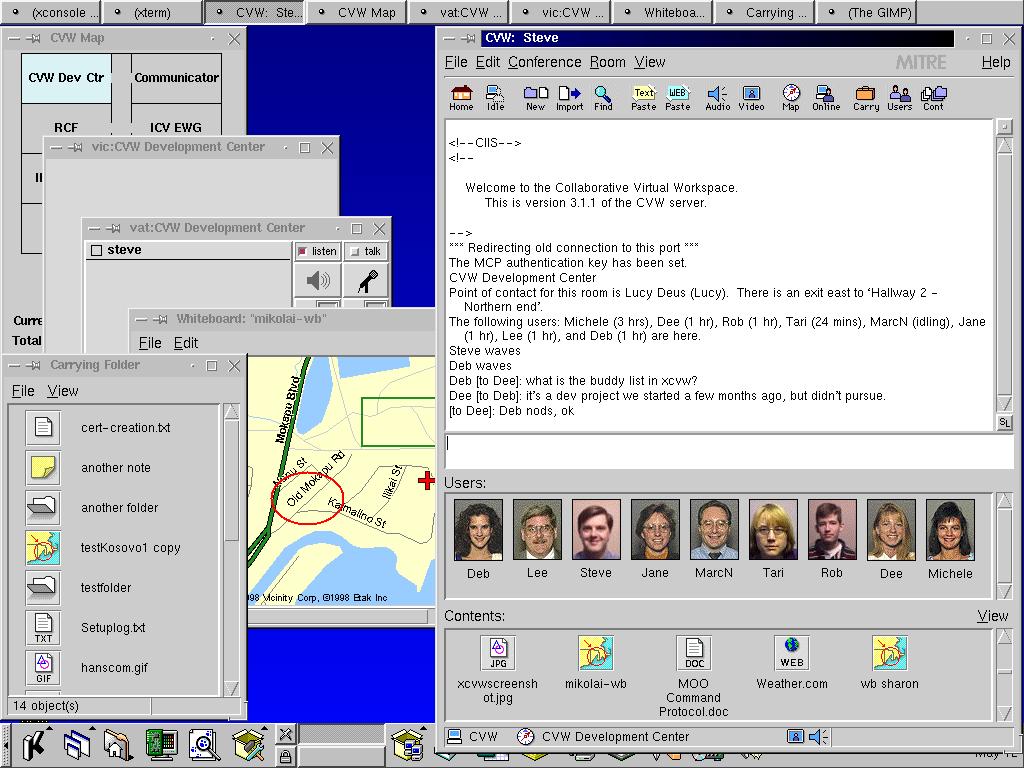Viewport: 1024px width, 768px height.
Task: Open the Whiteboard Edit menu
Action: [186, 343]
